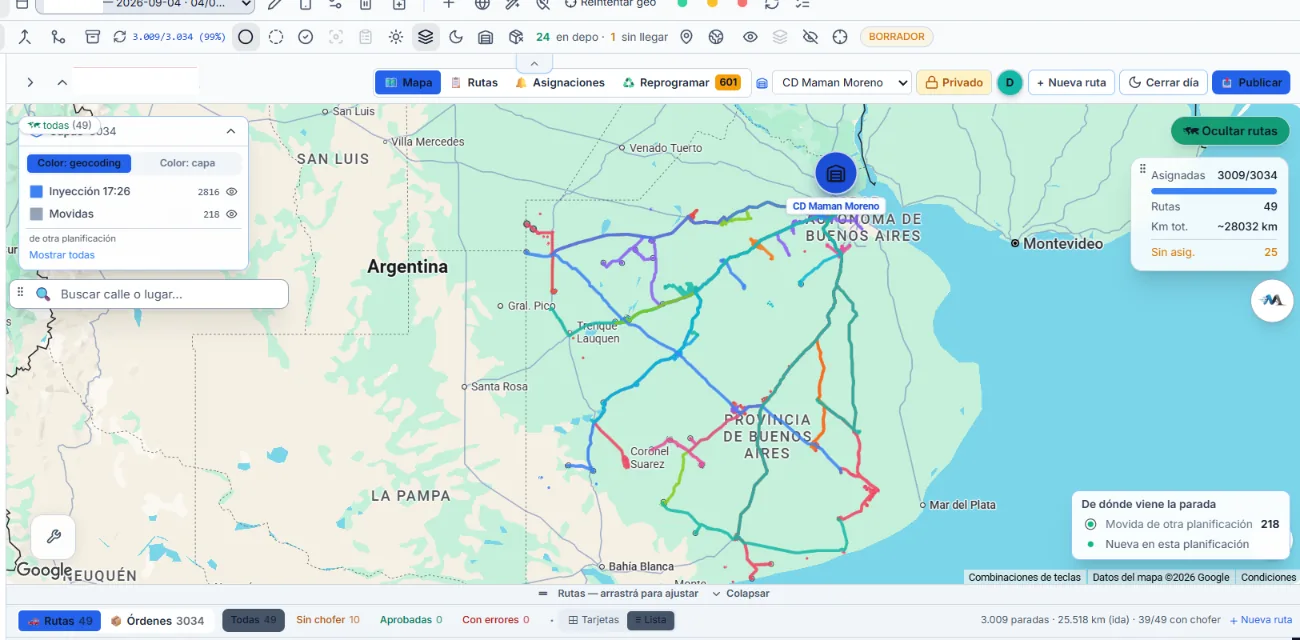Screen dimensions: 1300x640
Task: Select the Color: geocoding option
Action: [79, 163]
